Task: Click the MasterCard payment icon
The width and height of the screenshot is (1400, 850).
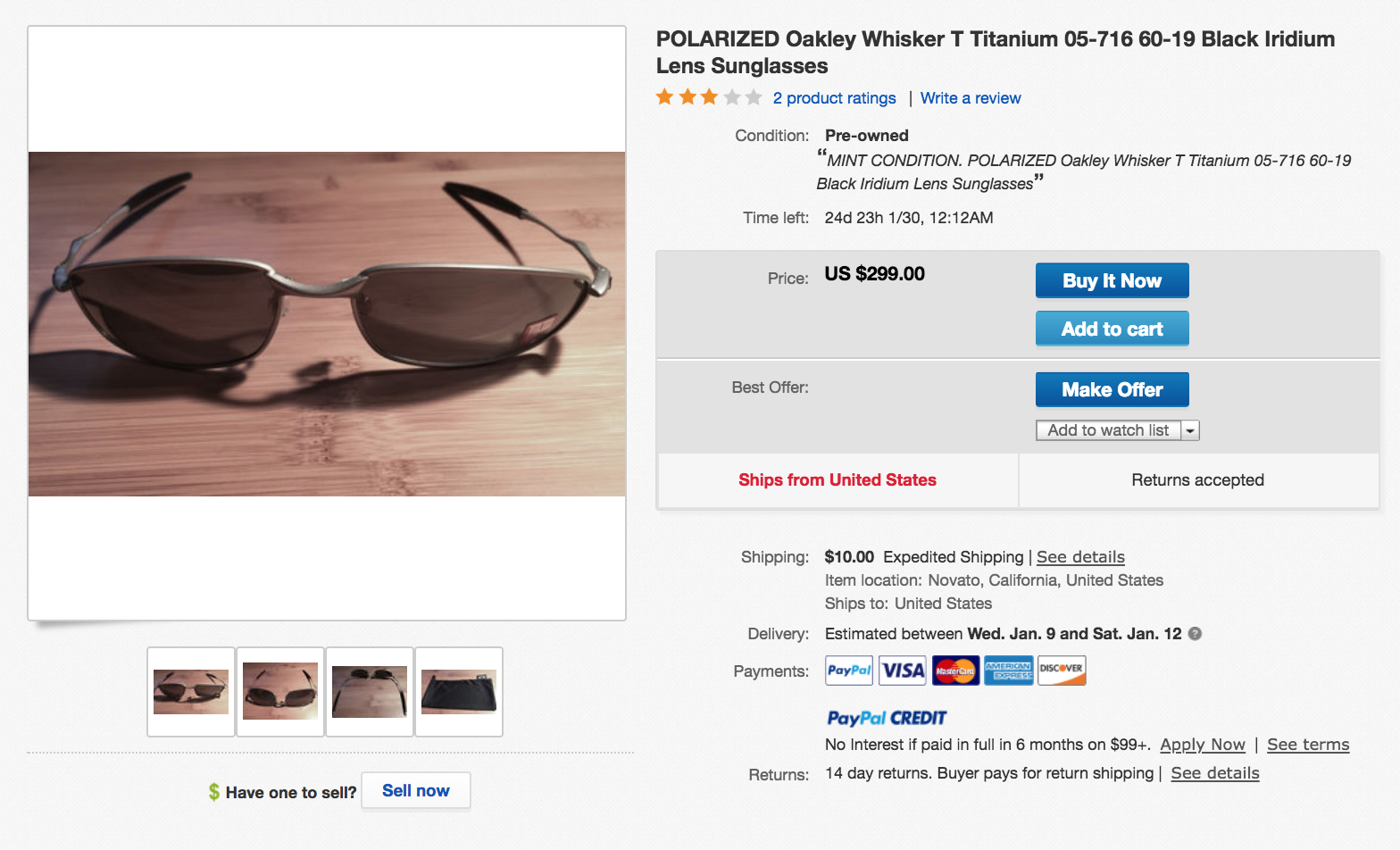Action: tap(955, 671)
